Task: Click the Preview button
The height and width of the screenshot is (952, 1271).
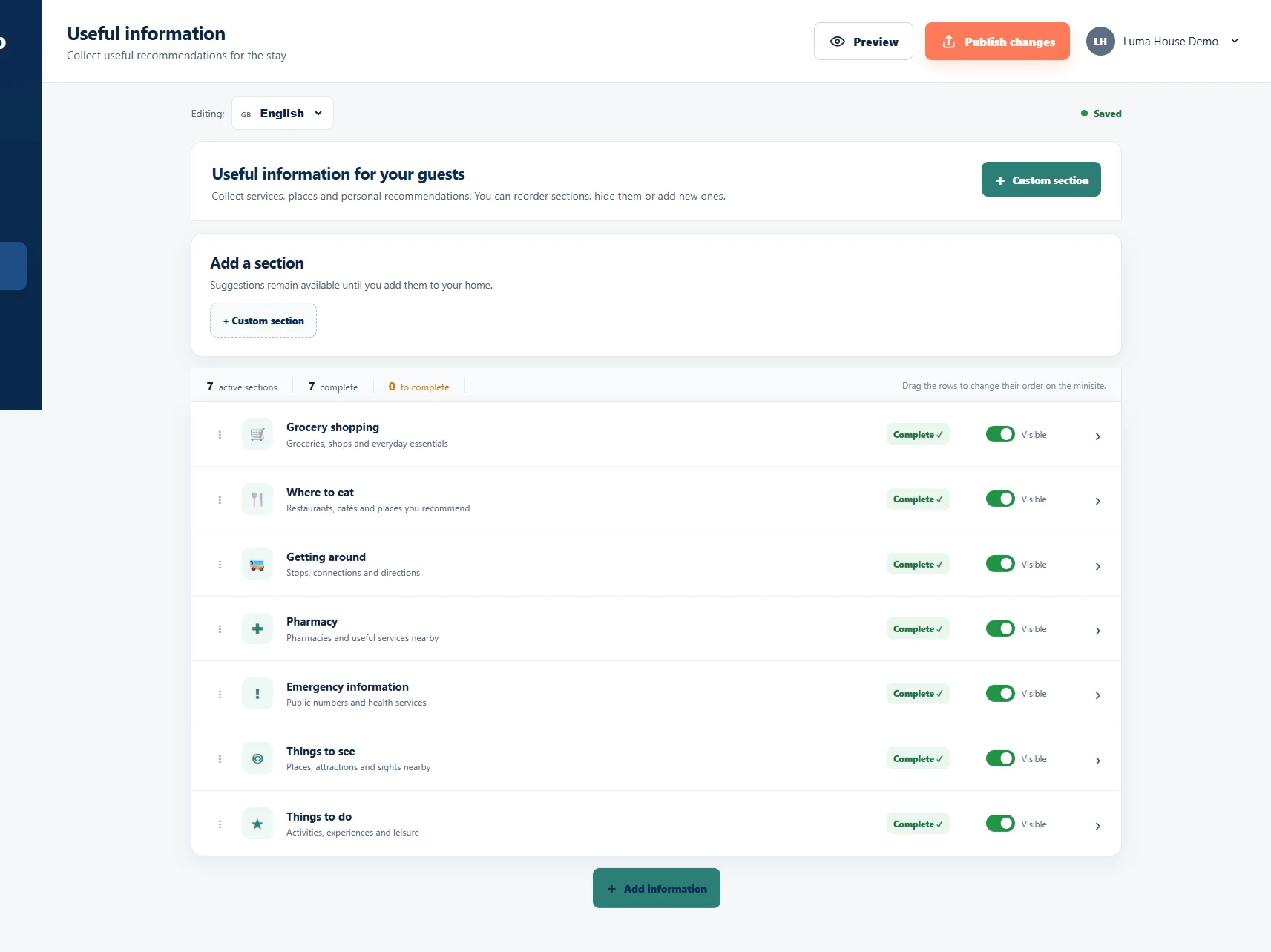Action: [x=864, y=42]
